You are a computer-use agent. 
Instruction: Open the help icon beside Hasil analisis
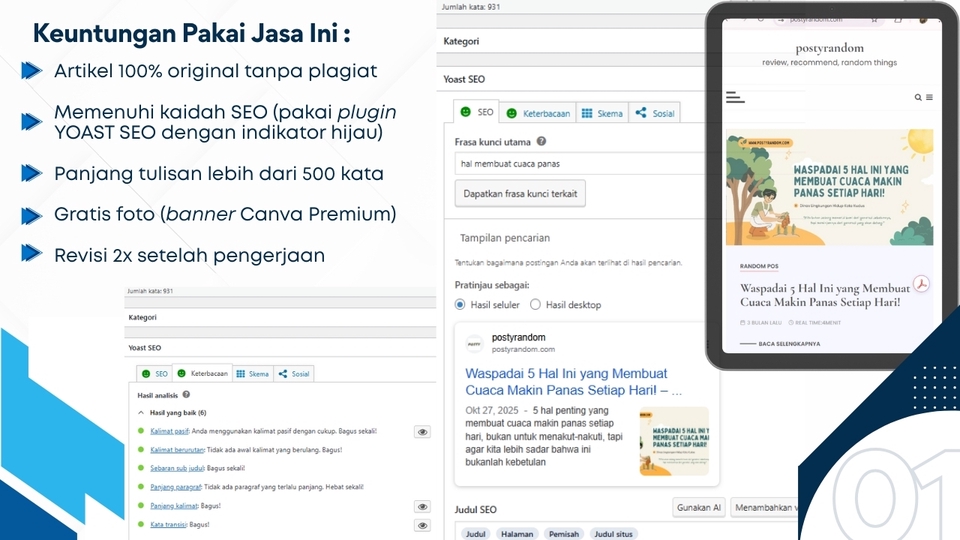[x=186, y=395]
